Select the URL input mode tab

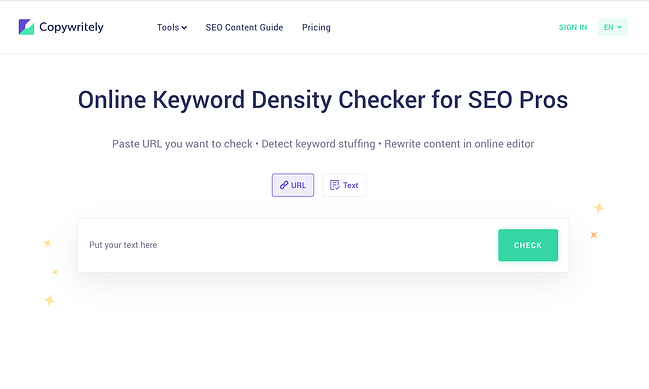tap(293, 185)
